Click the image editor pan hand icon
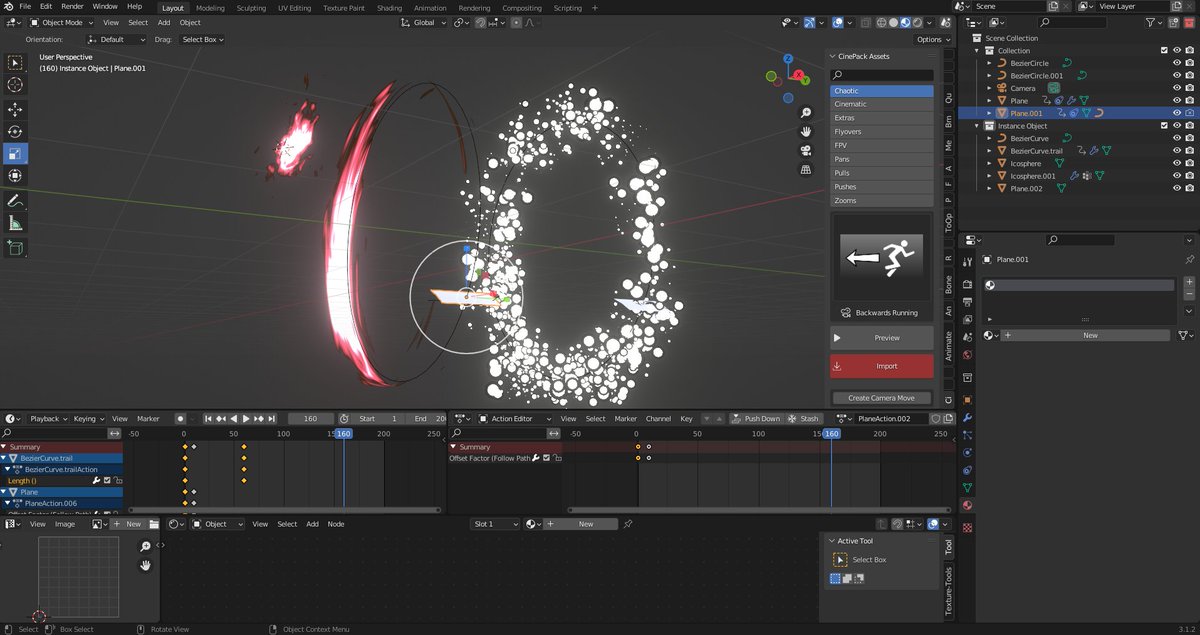The image size is (1200, 635). (145, 565)
